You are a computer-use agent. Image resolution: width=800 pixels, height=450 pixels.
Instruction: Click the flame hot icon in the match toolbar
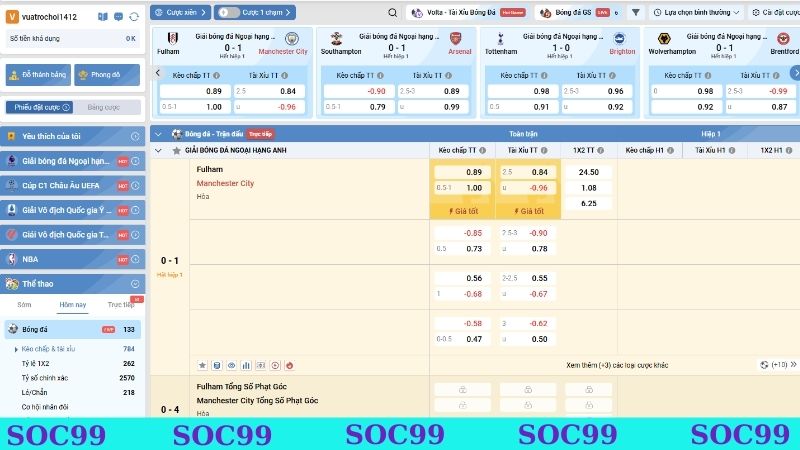click(x=290, y=365)
